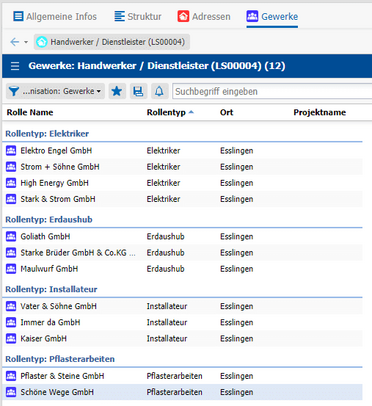372x406 pixels.
Task: Select the Elektro Engel GmbH row name
Action: pos(56,151)
